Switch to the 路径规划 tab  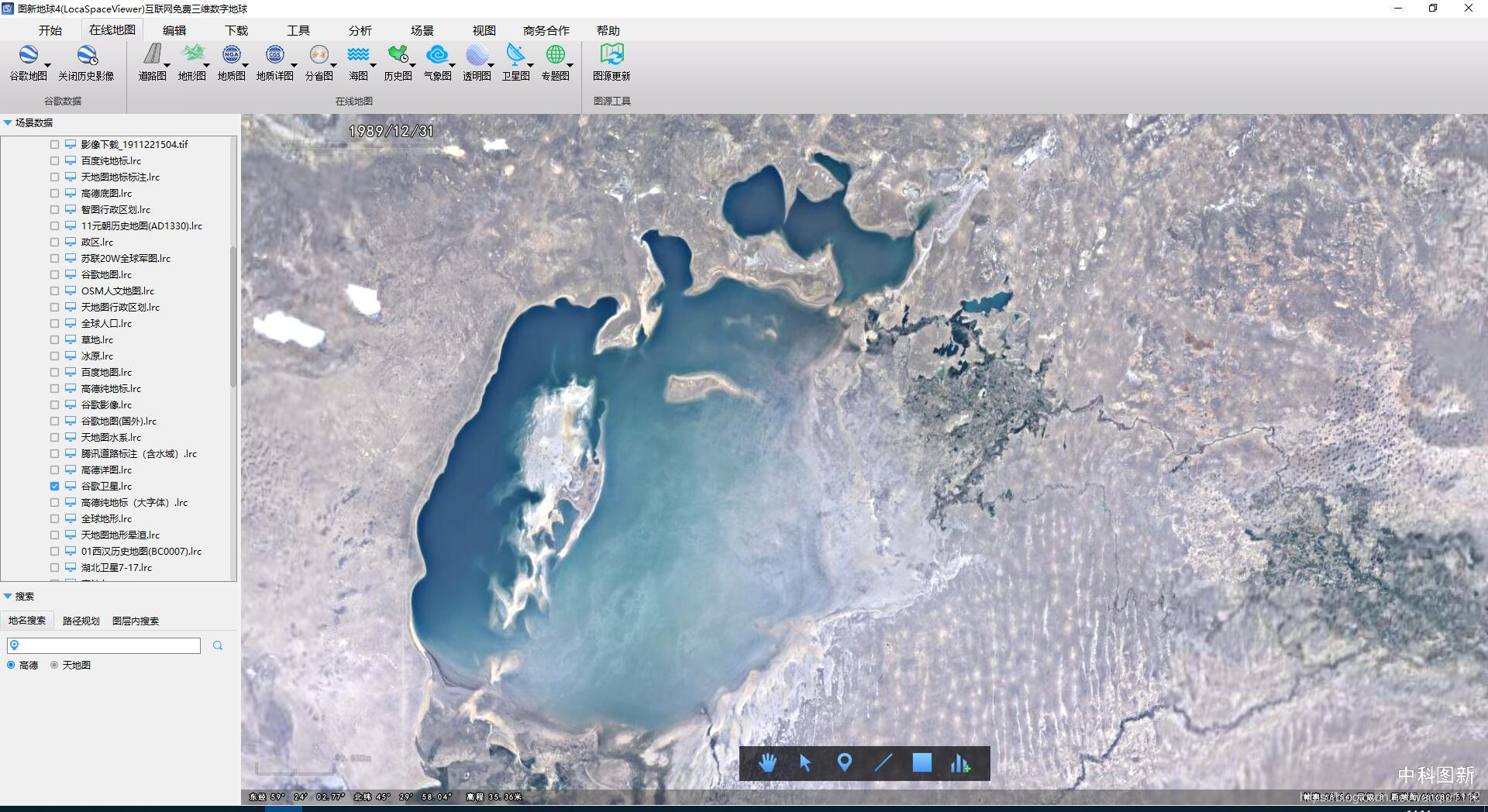(81, 621)
